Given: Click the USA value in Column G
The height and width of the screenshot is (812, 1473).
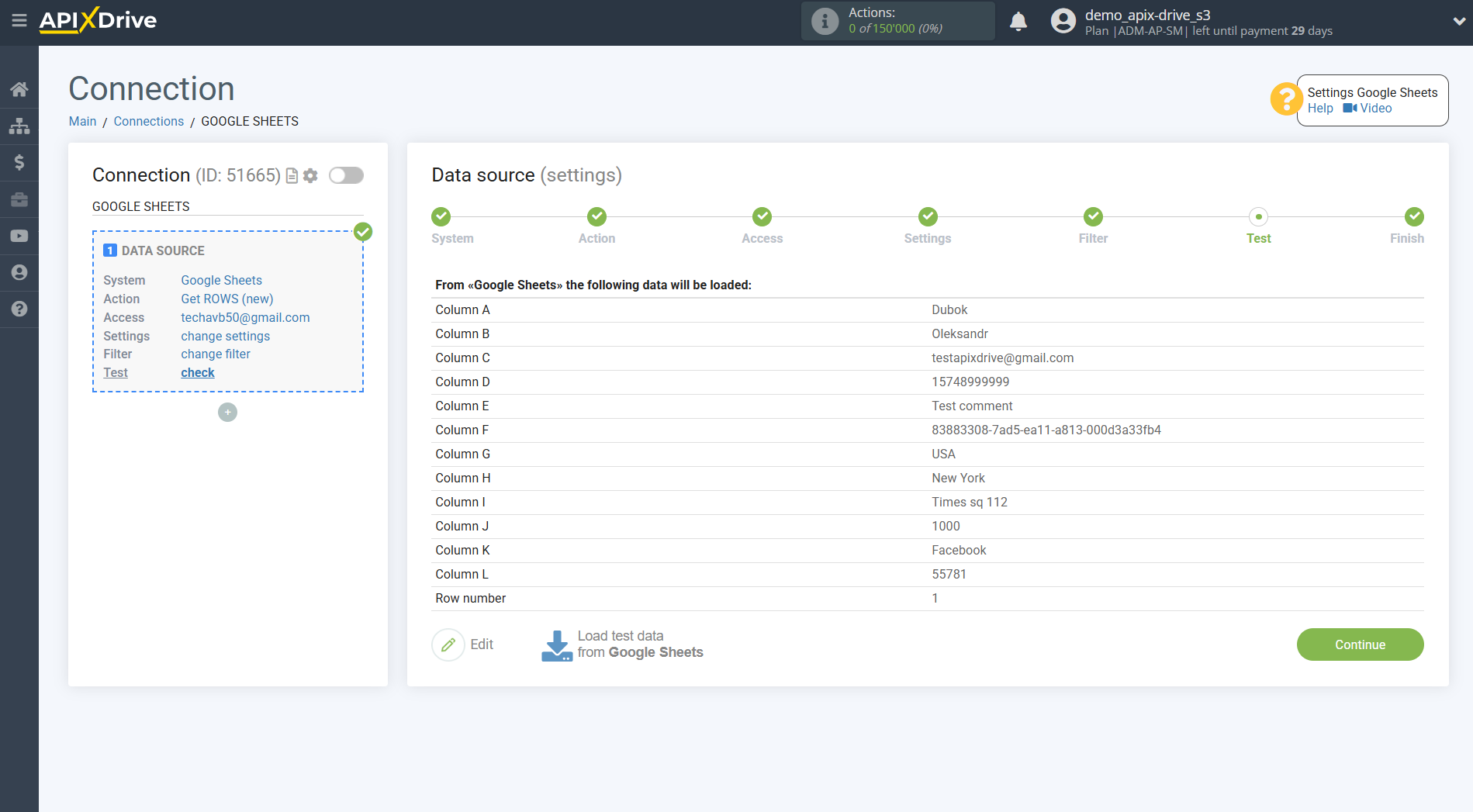Looking at the screenshot, I should coord(943,454).
